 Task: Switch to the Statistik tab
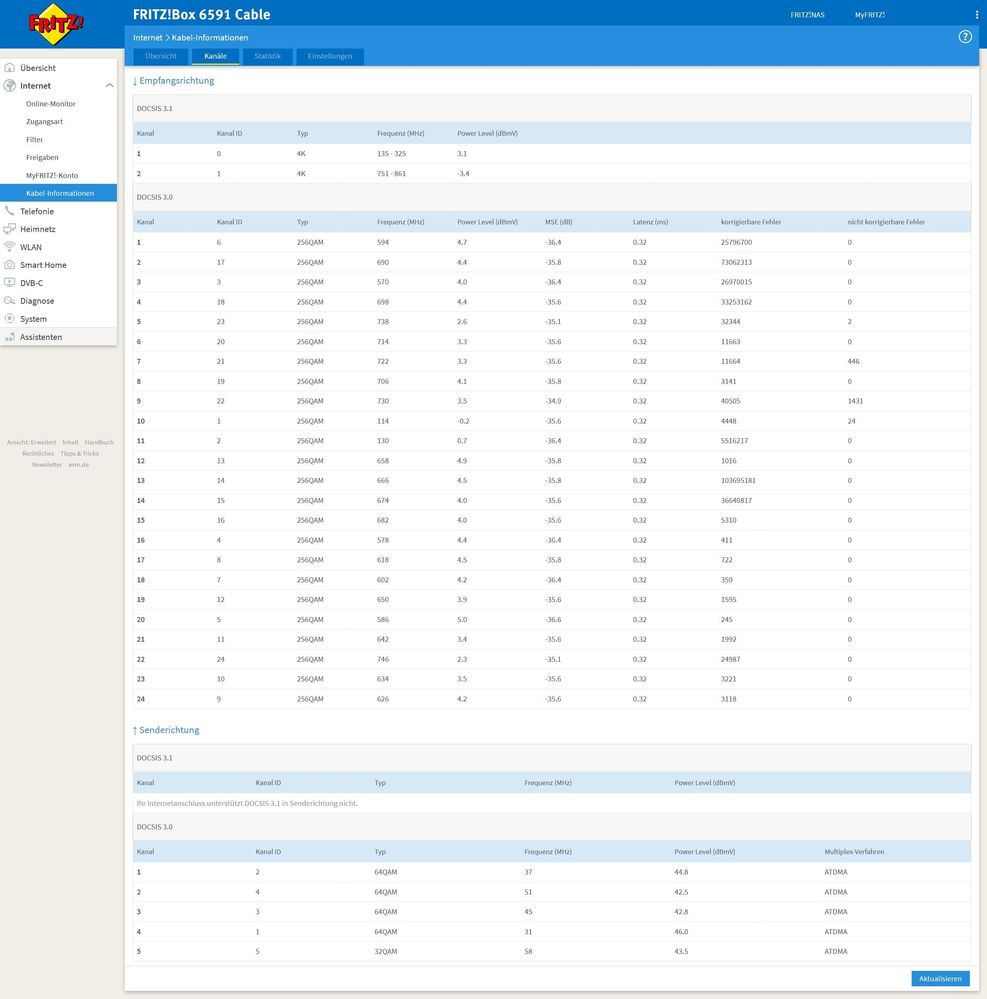pyautogui.click(x=267, y=56)
